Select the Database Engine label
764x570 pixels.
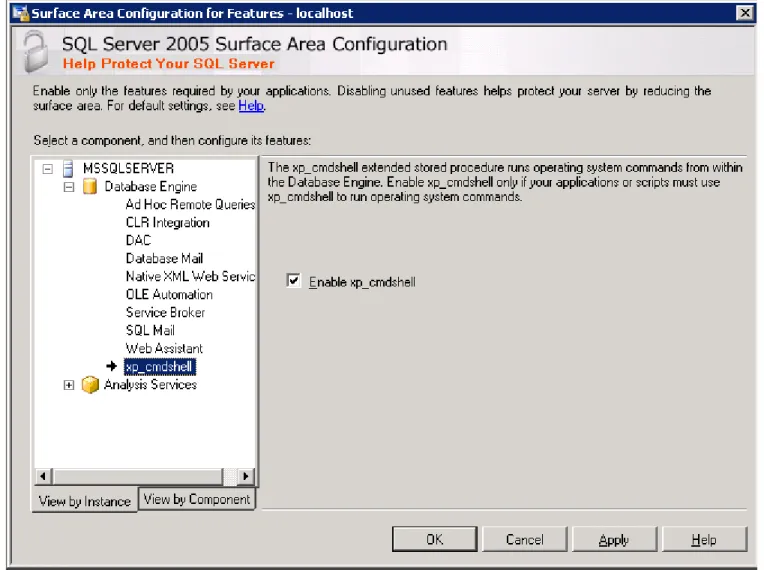[151, 187]
